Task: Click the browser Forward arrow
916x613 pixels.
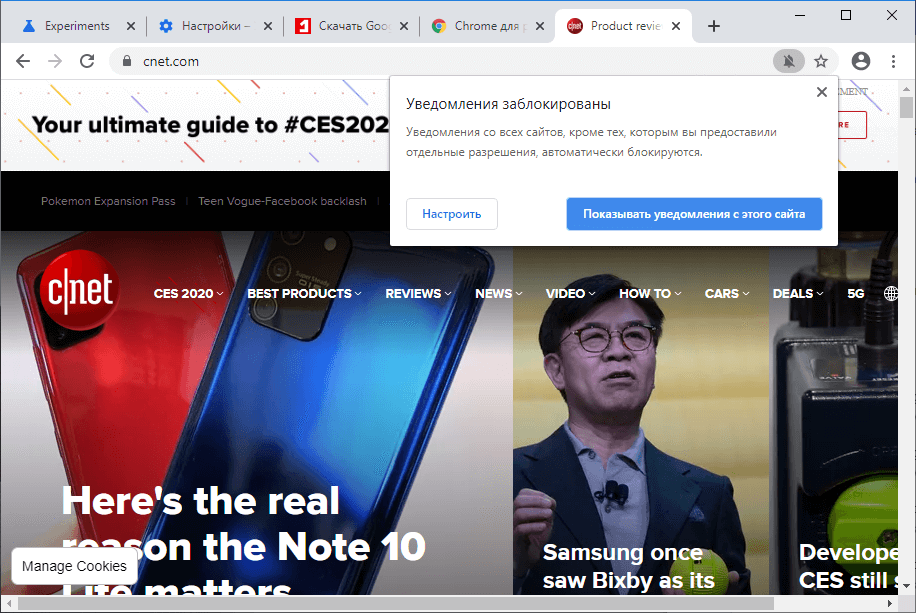Action: (55, 61)
